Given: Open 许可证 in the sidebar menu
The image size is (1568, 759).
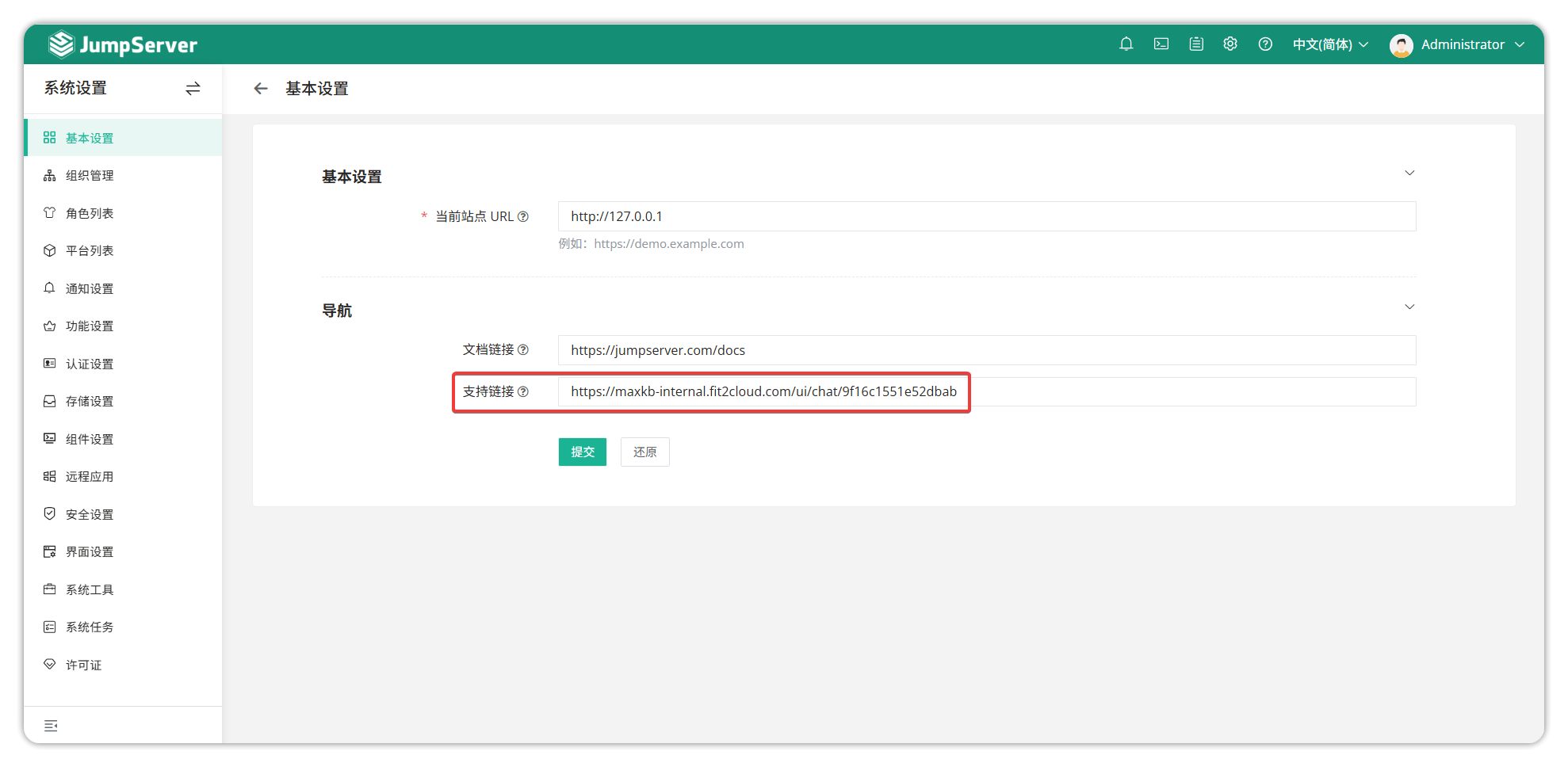Looking at the screenshot, I should [123, 665].
